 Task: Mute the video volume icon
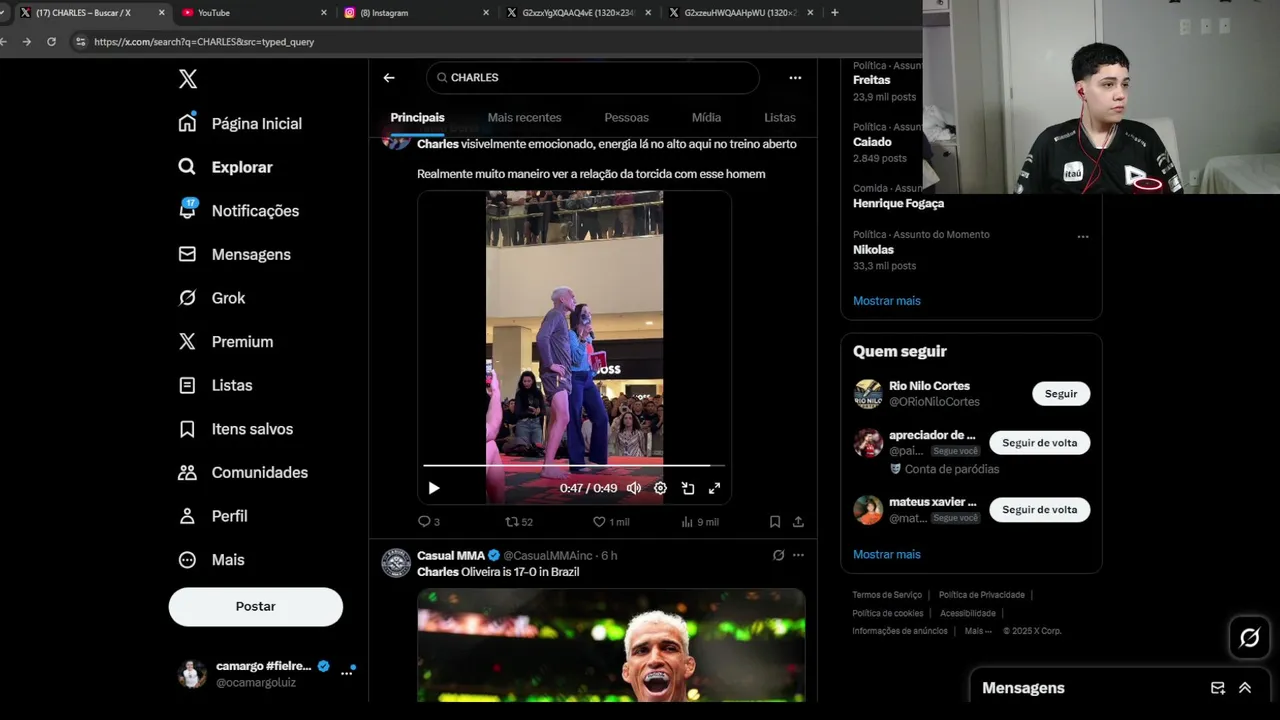pyautogui.click(x=634, y=488)
